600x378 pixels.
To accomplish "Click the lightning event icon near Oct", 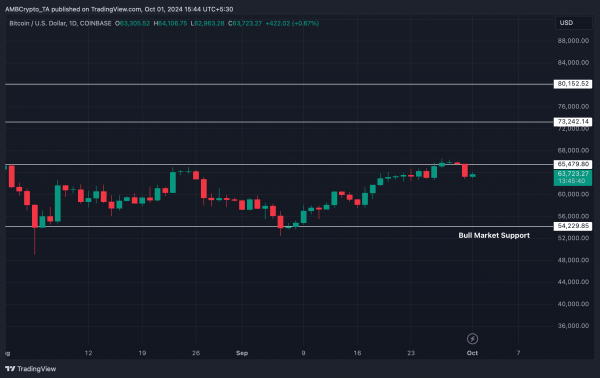I will (x=472, y=339).
